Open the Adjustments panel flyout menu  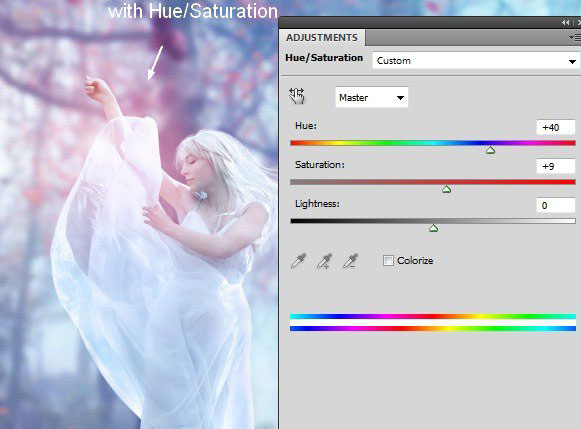pyautogui.click(x=575, y=38)
